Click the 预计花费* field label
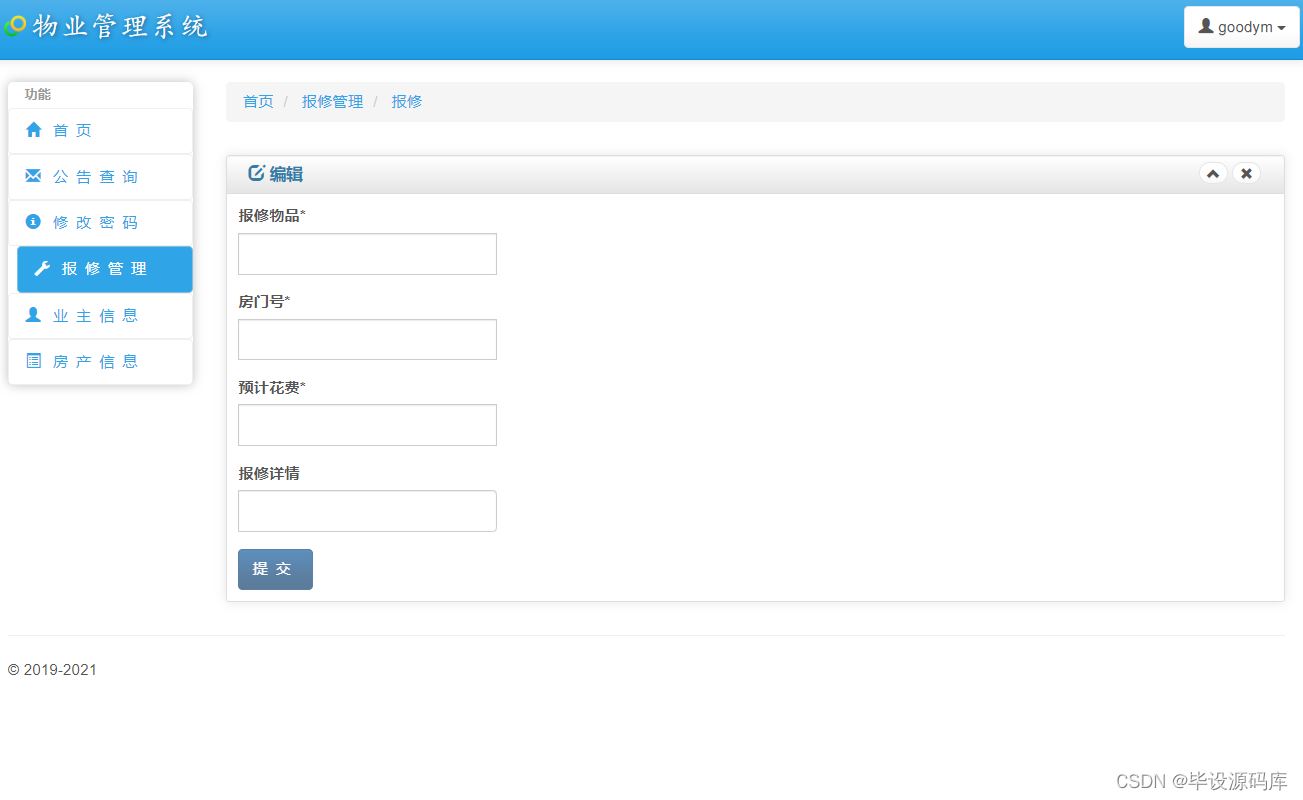The image size is (1303, 800). [x=272, y=387]
